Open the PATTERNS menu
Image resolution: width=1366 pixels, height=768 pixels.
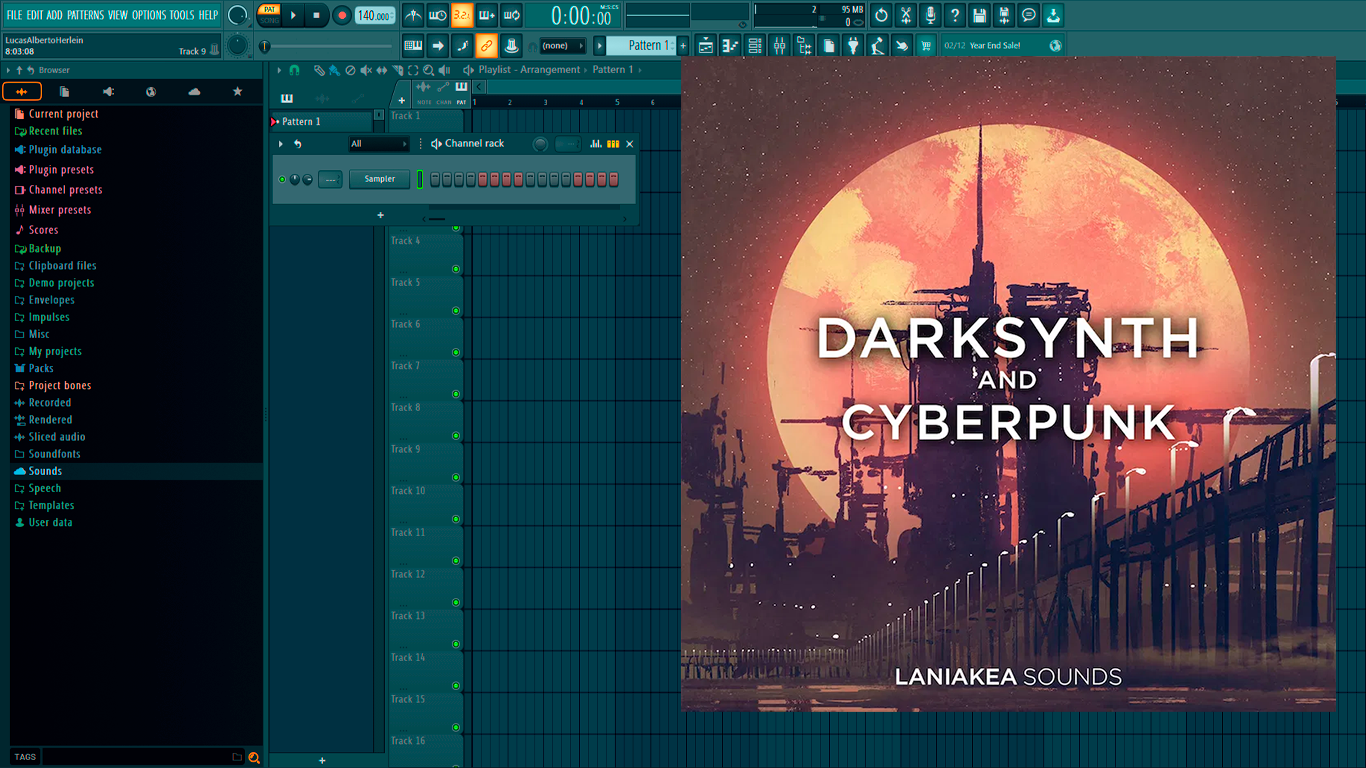click(85, 15)
